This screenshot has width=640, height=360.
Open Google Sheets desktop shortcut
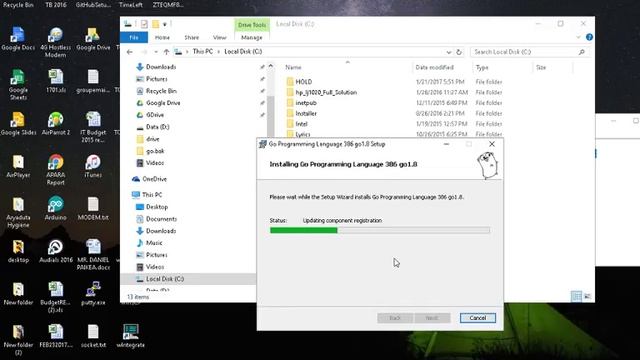coord(18,85)
